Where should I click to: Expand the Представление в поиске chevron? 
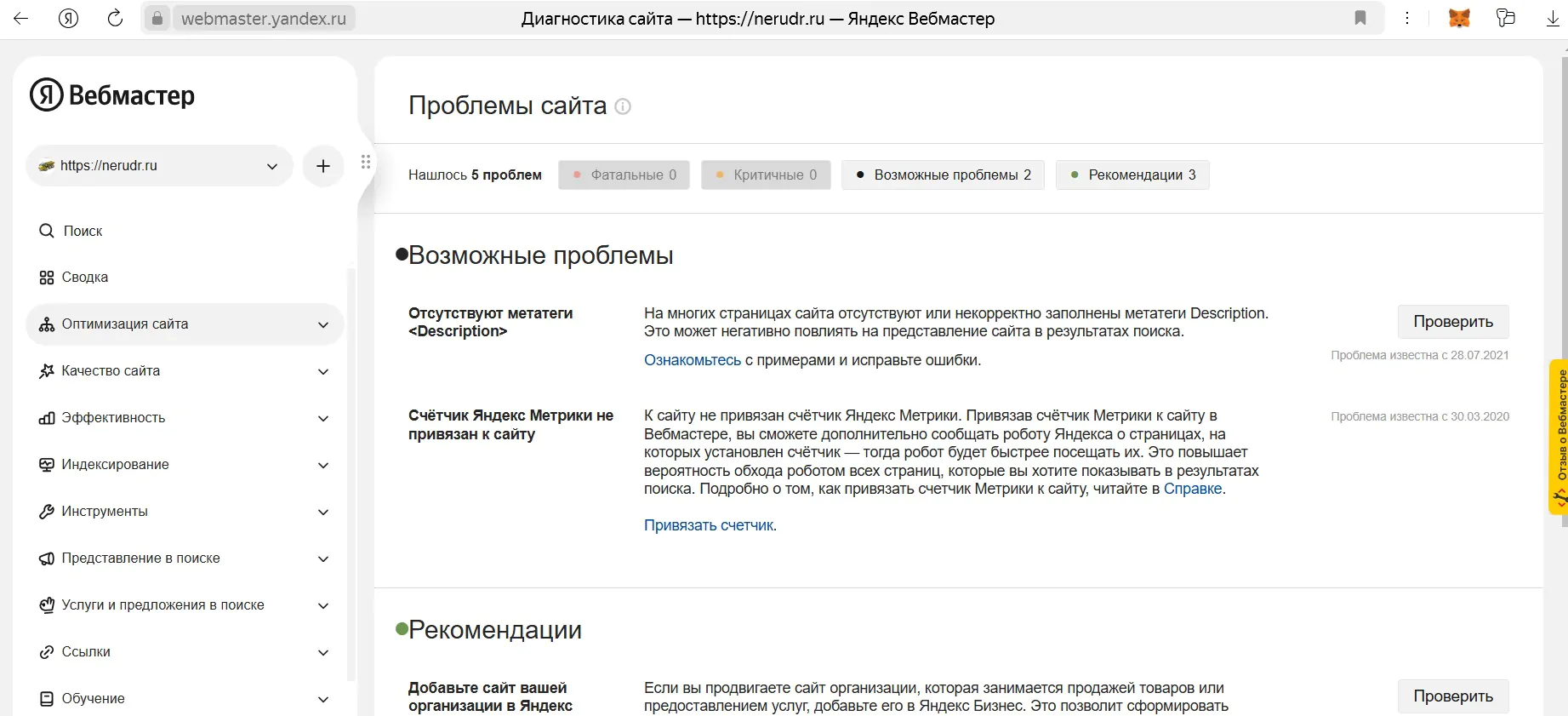[x=323, y=558]
